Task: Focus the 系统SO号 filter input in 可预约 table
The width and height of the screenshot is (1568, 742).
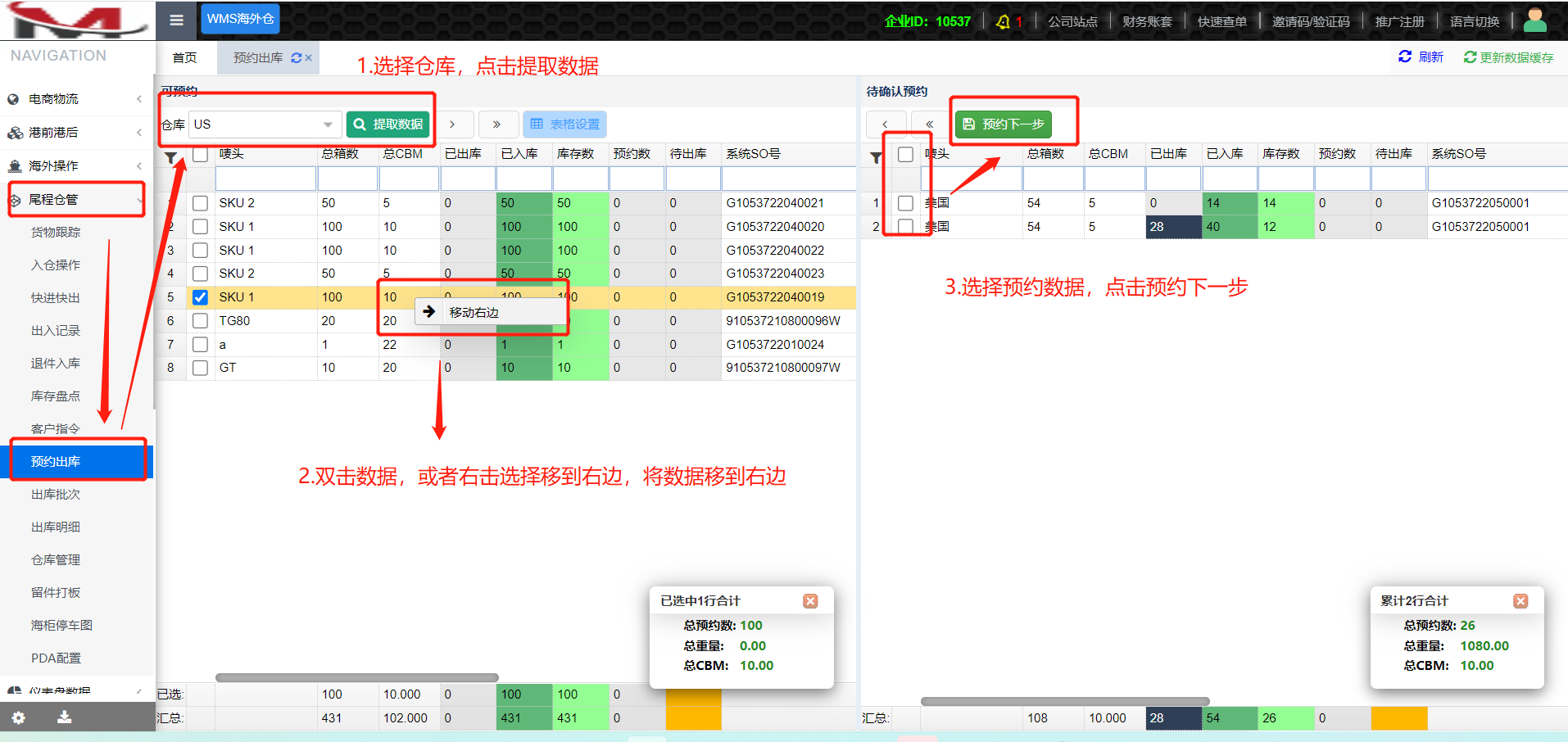Action: tap(788, 179)
